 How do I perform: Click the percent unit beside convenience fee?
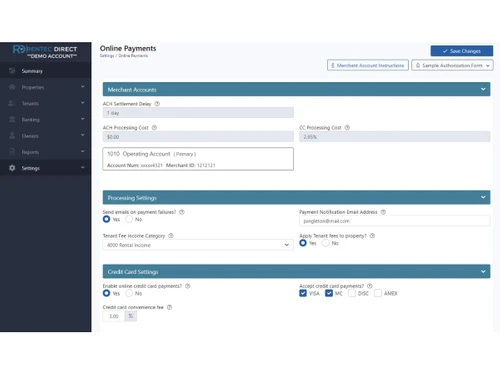131,316
